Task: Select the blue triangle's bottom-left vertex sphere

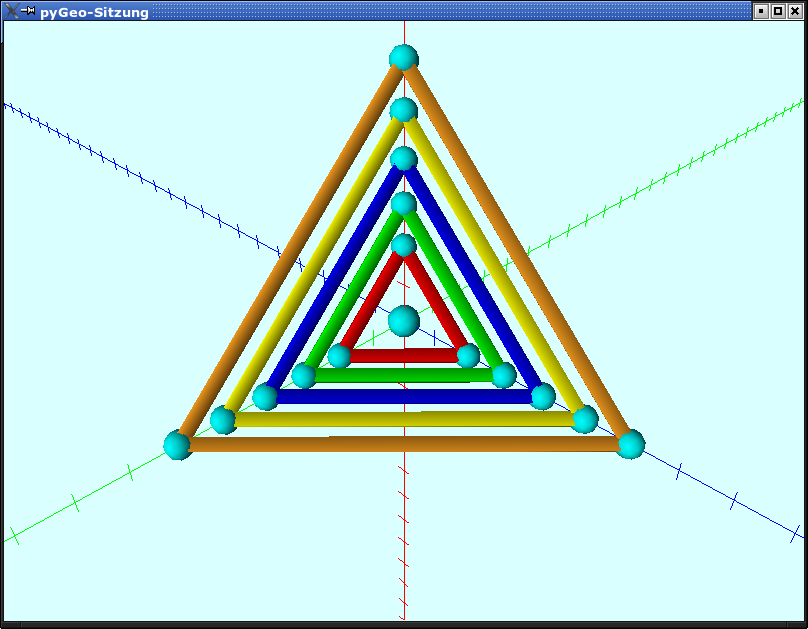Action: pyautogui.click(x=265, y=397)
